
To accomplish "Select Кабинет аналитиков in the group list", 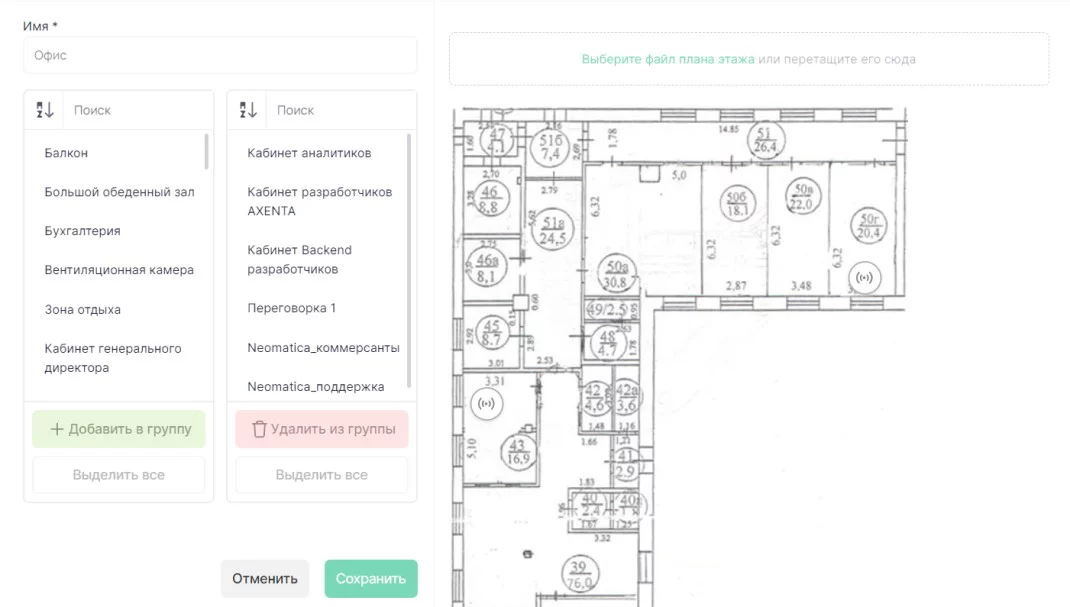I will coord(309,153).
